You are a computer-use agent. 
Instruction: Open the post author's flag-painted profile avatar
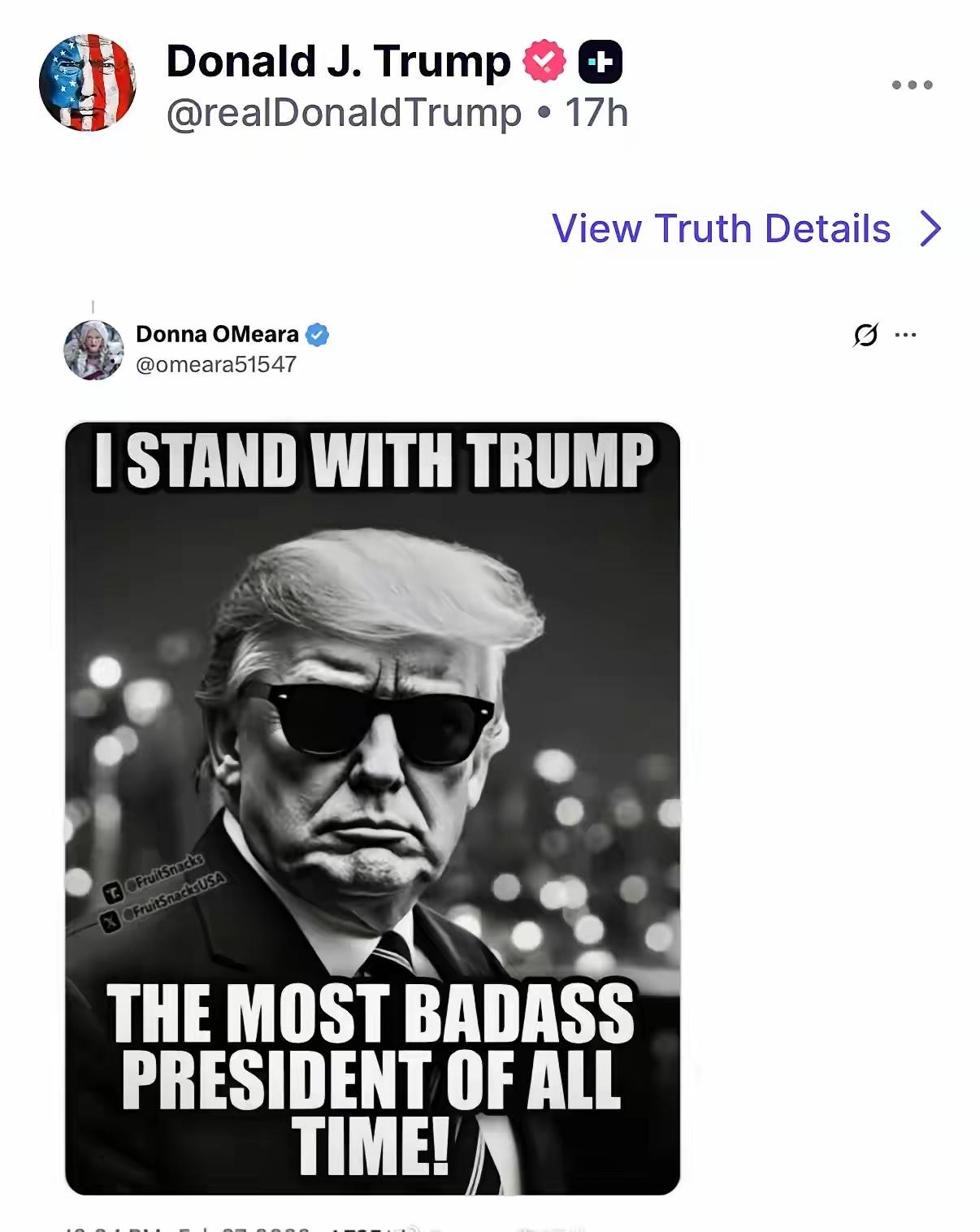[87, 83]
